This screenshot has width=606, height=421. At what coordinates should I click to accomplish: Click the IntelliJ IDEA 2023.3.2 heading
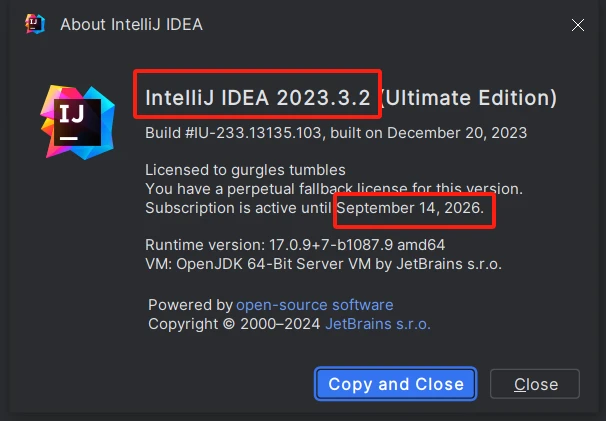click(258, 98)
